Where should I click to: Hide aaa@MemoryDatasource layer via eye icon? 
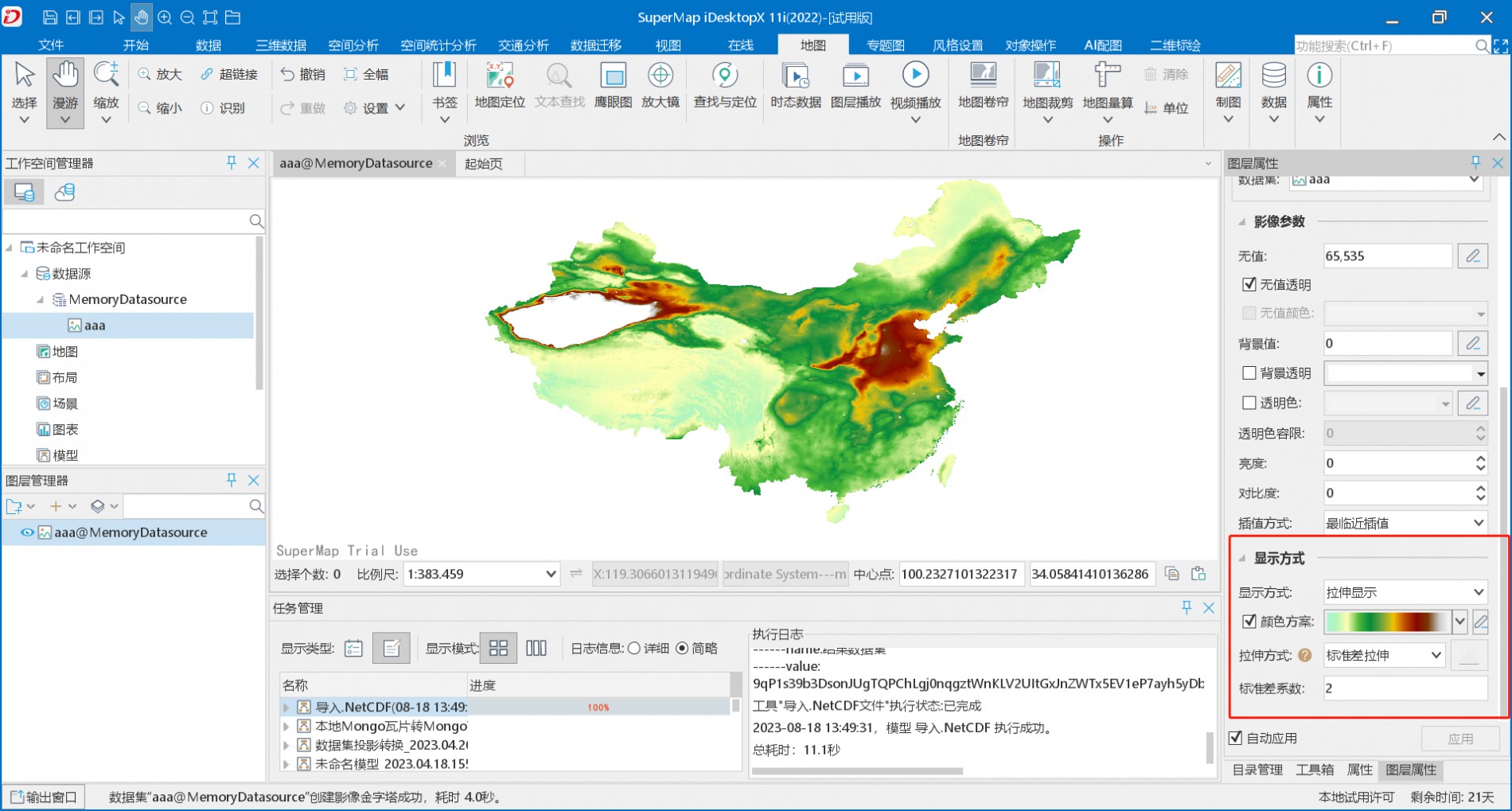[x=27, y=532]
